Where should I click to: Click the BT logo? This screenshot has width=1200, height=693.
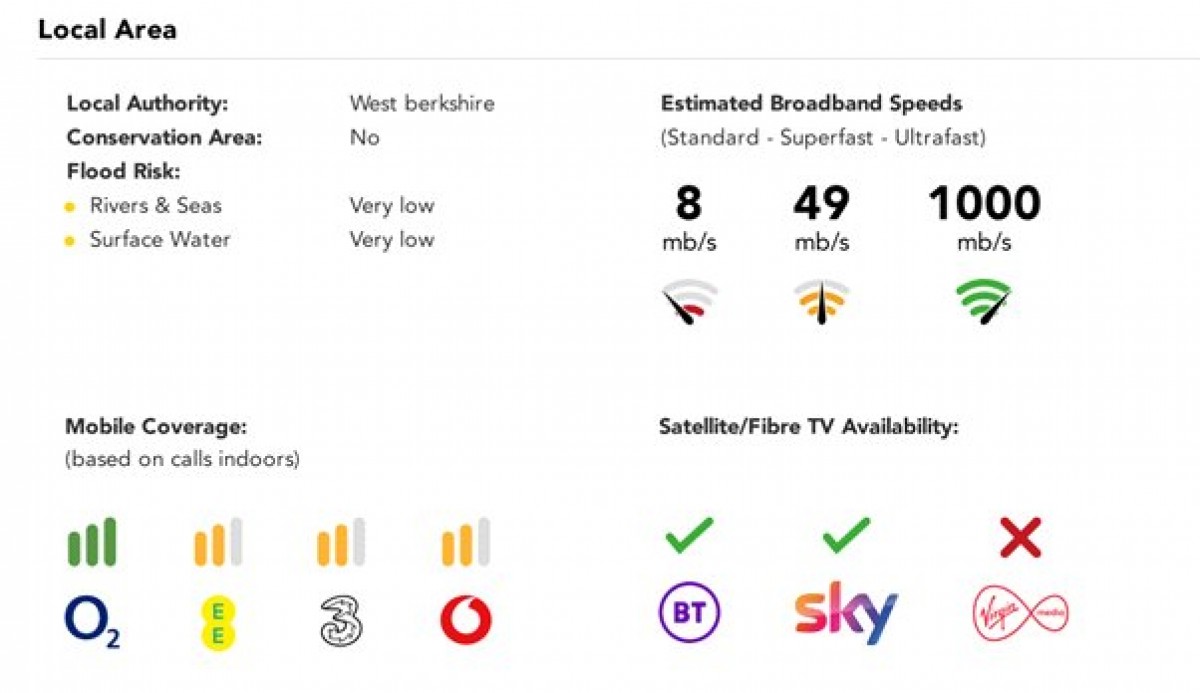689,613
